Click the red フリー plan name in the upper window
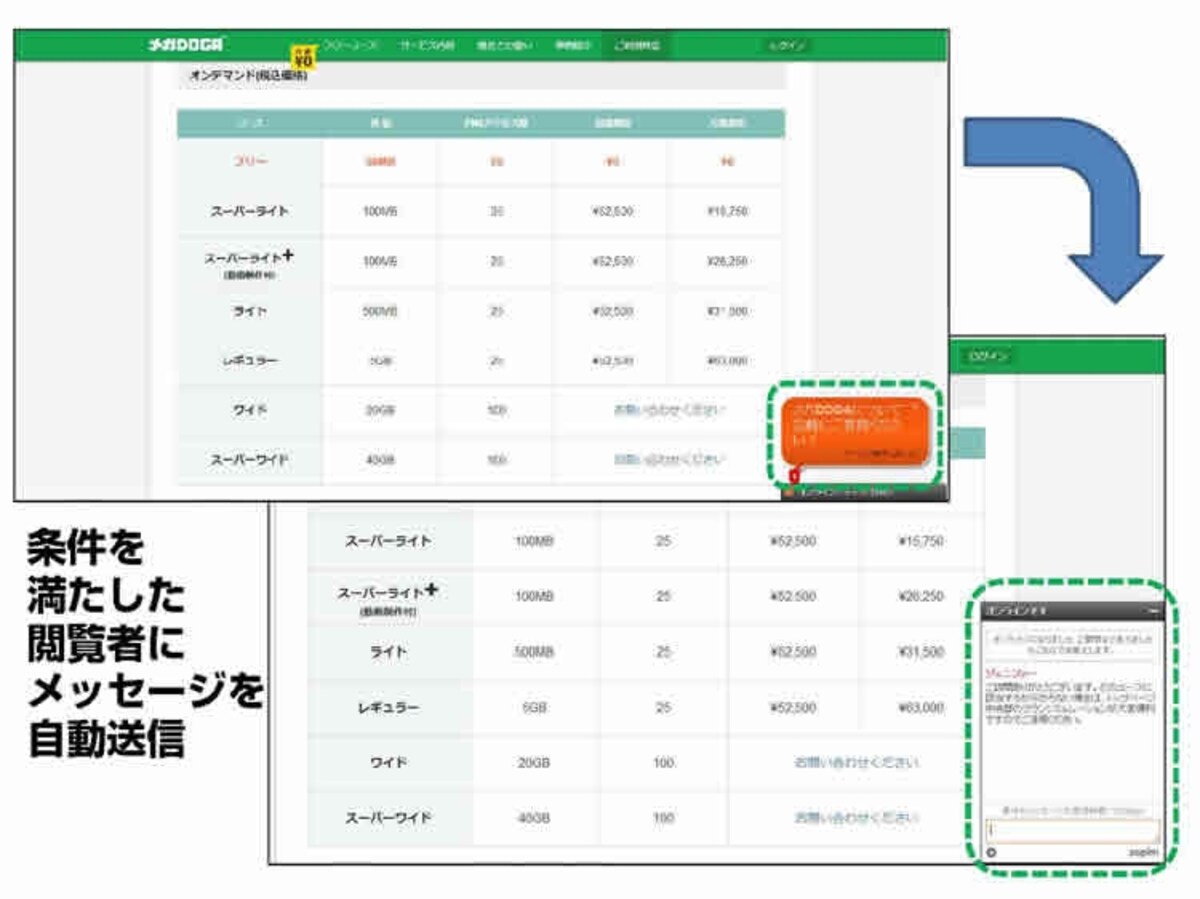 pos(250,161)
